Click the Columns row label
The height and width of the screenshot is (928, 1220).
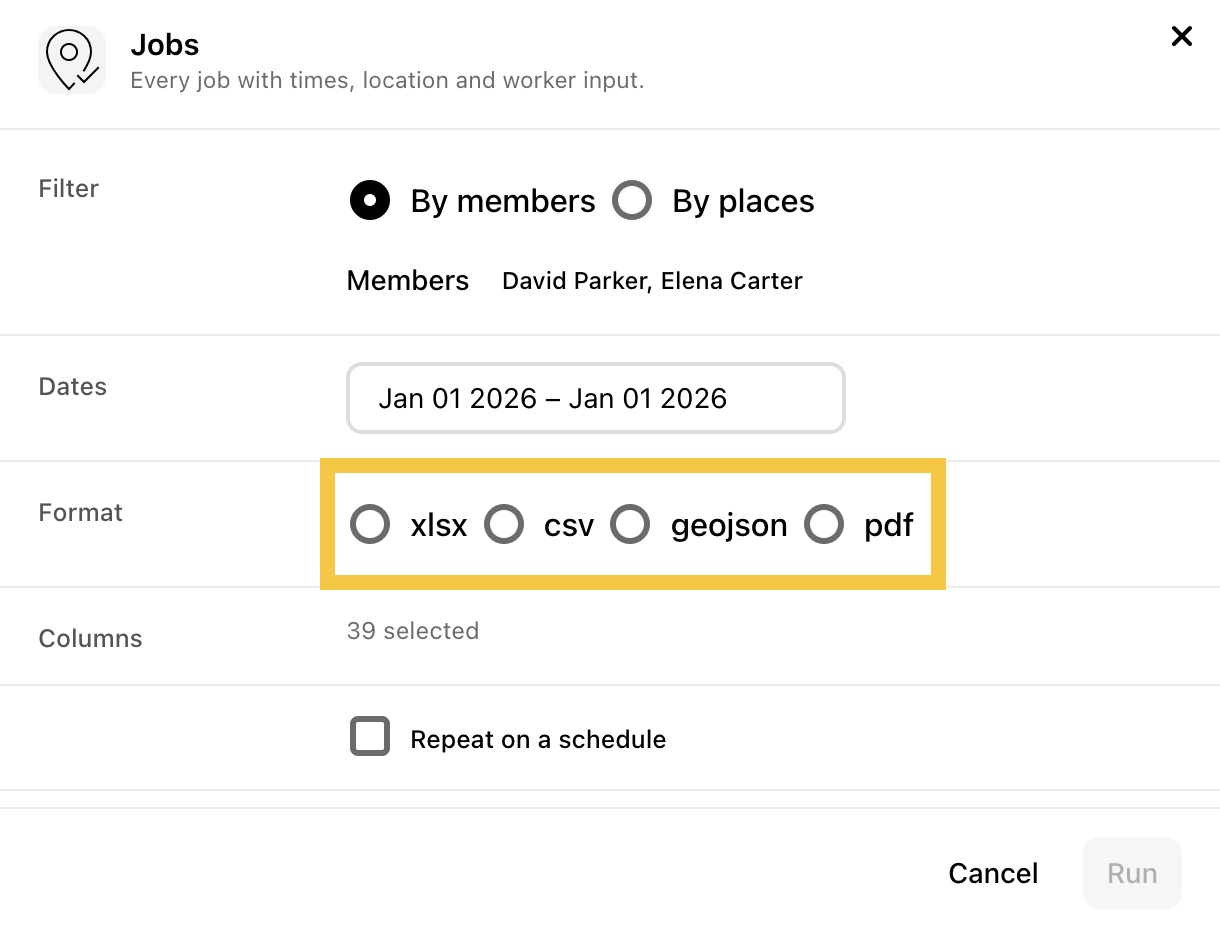pyautogui.click(x=91, y=638)
